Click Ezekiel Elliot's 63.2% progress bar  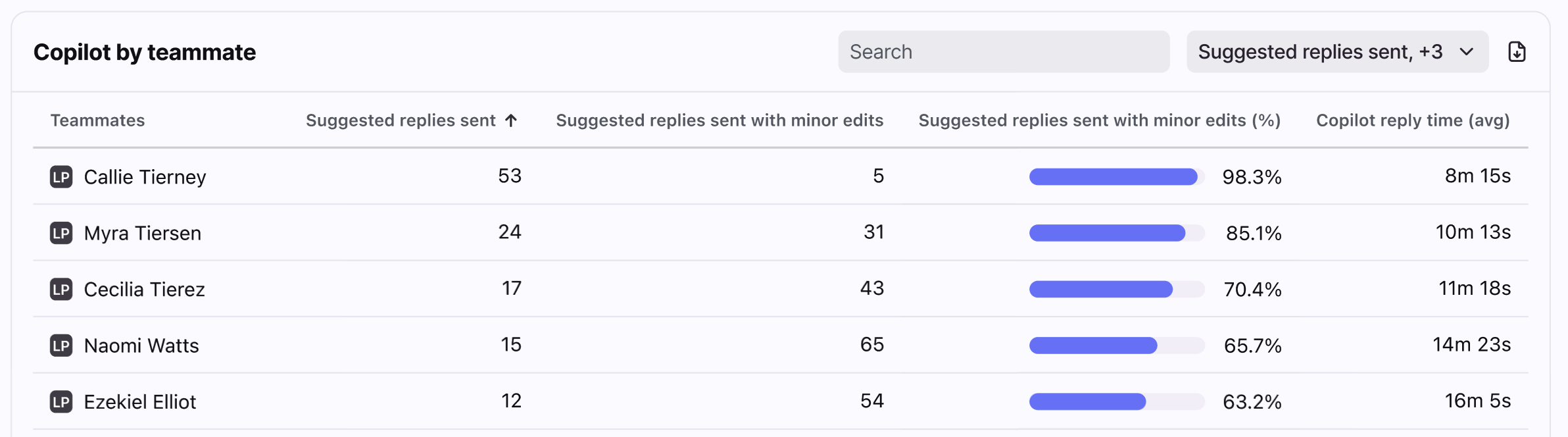(1116, 402)
